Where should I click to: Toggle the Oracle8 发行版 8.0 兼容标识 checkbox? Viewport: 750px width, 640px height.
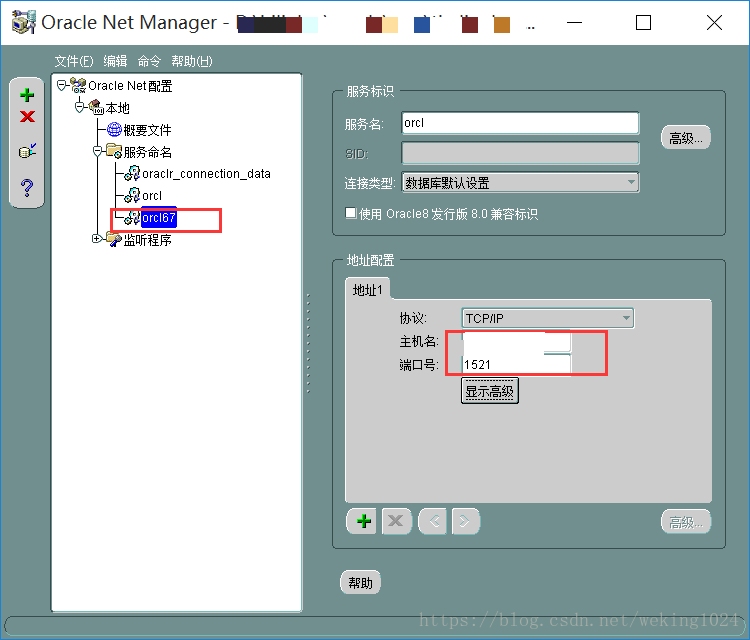(351, 213)
